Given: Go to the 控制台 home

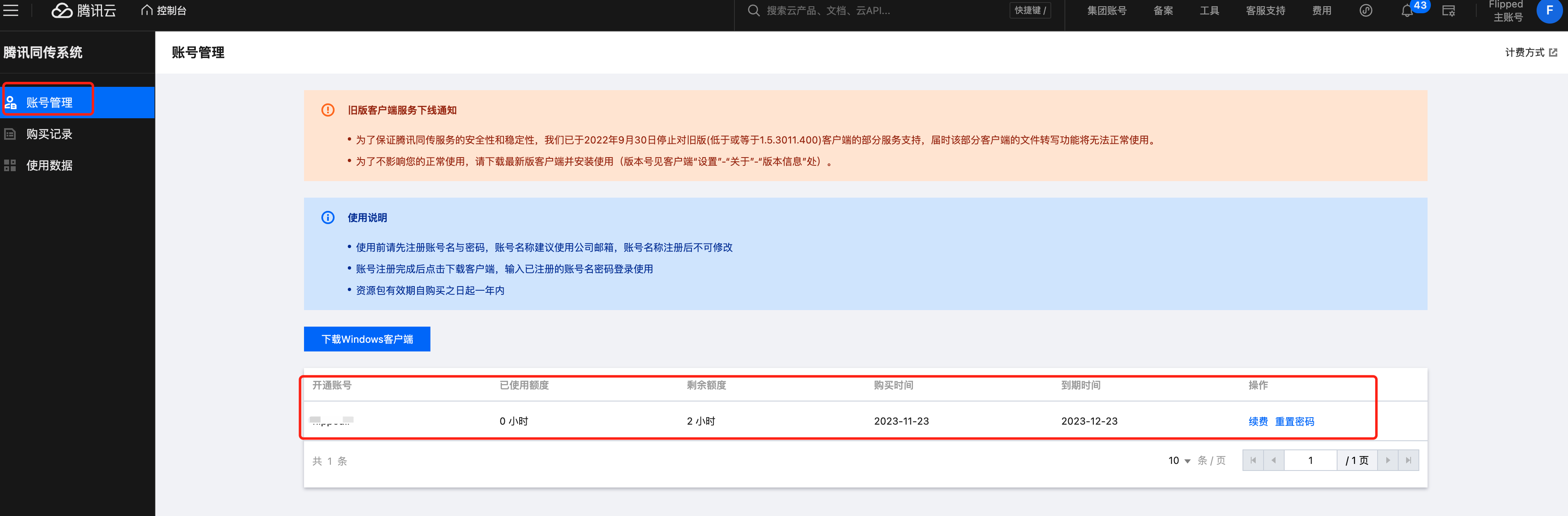Looking at the screenshot, I should [x=164, y=10].
